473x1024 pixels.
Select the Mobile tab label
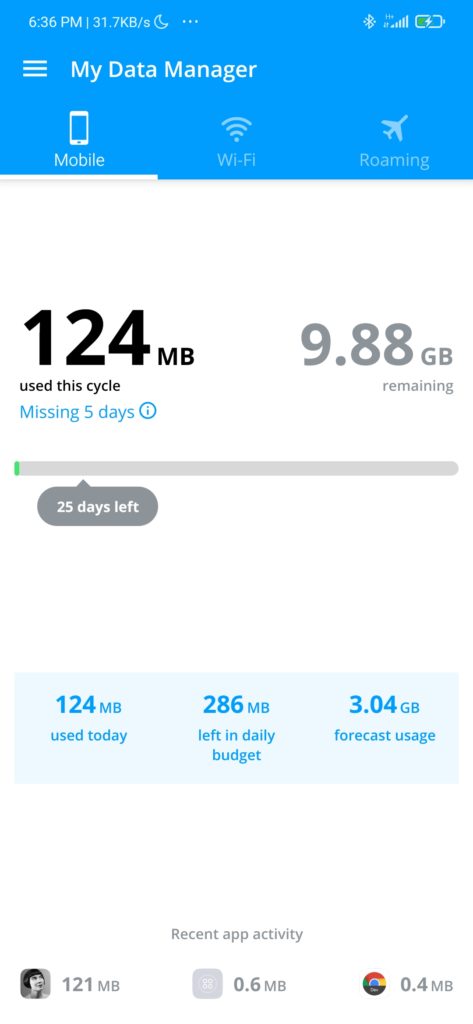[79, 160]
